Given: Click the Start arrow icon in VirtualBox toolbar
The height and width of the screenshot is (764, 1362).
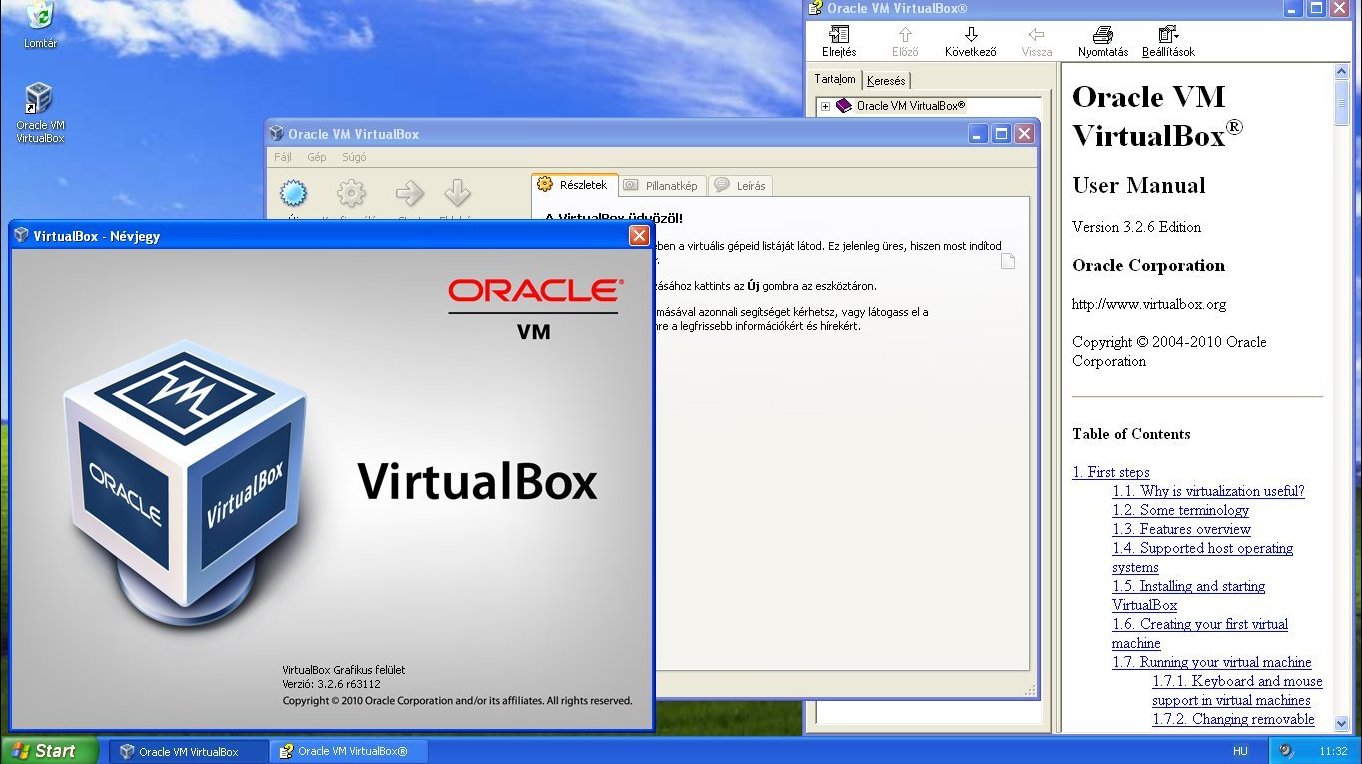Looking at the screenshot, I should [x=409, y=194].
